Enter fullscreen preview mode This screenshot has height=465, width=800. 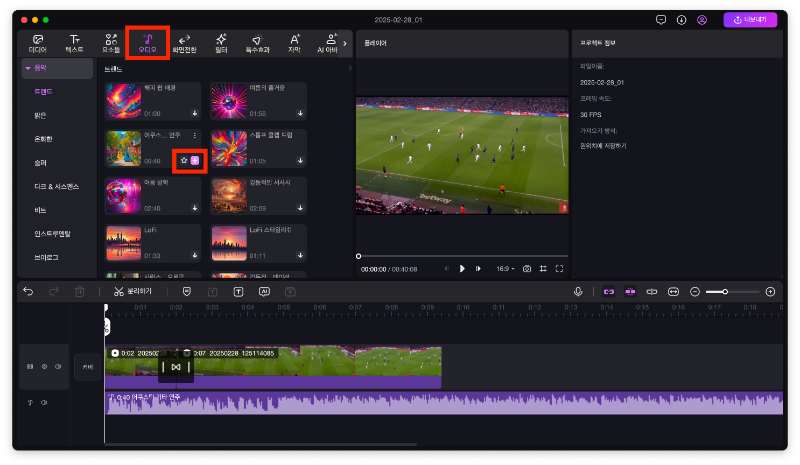point(559,268)
